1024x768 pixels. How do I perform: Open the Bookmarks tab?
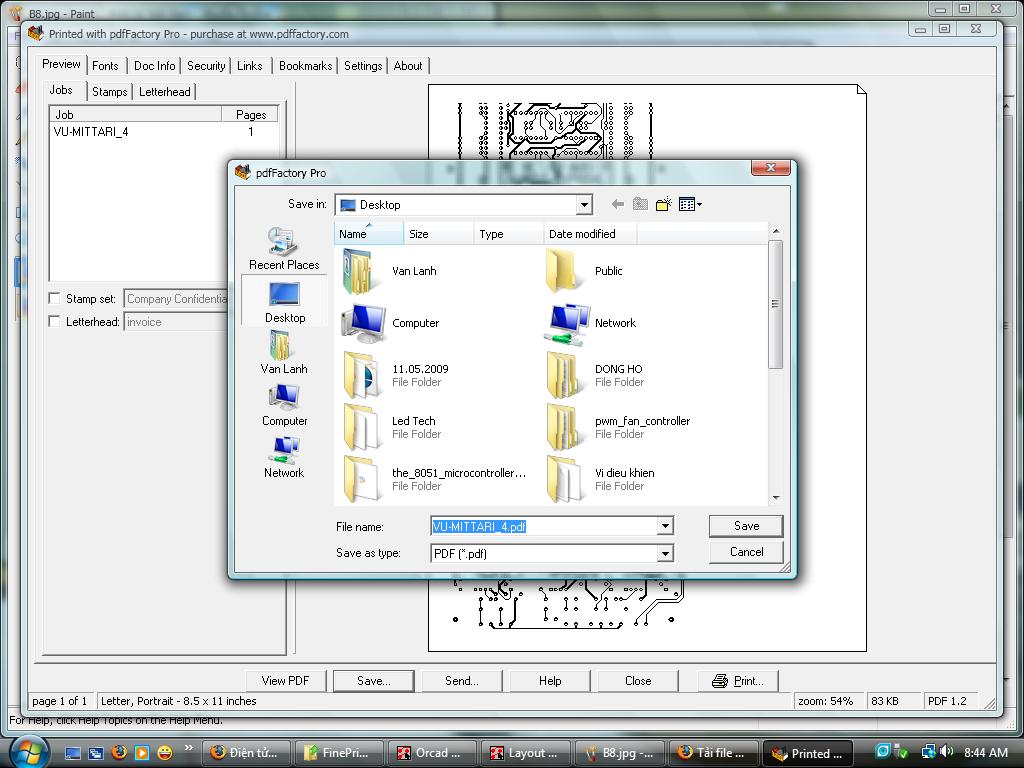[305, 66]
